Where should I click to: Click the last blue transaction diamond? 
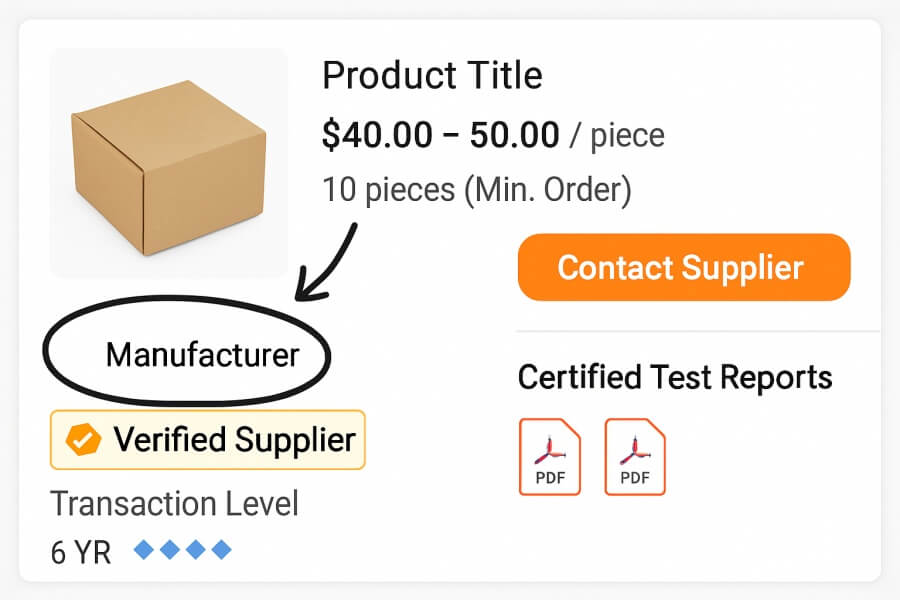(x=222, y=549)
